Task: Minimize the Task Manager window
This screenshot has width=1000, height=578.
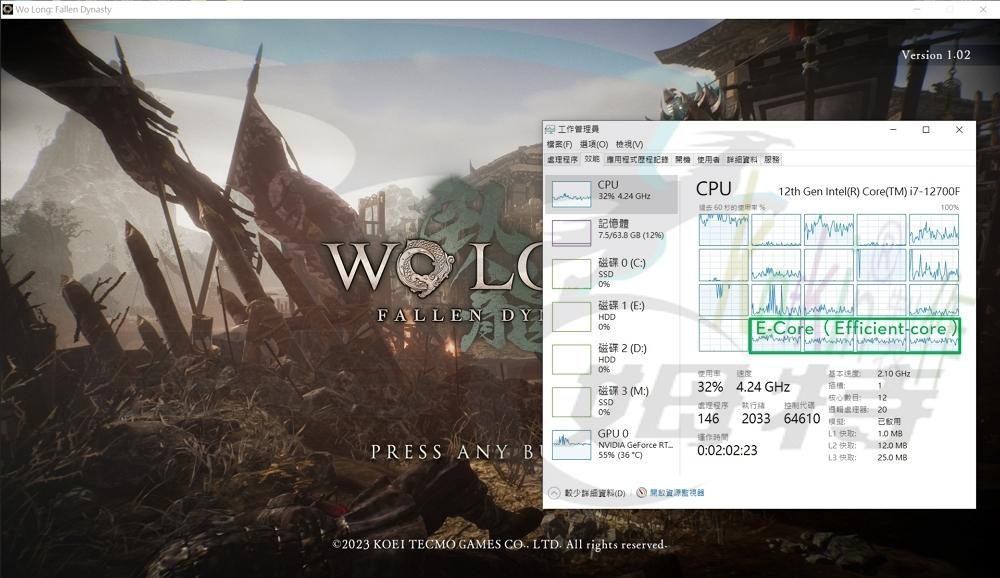Action: (893, 130)
